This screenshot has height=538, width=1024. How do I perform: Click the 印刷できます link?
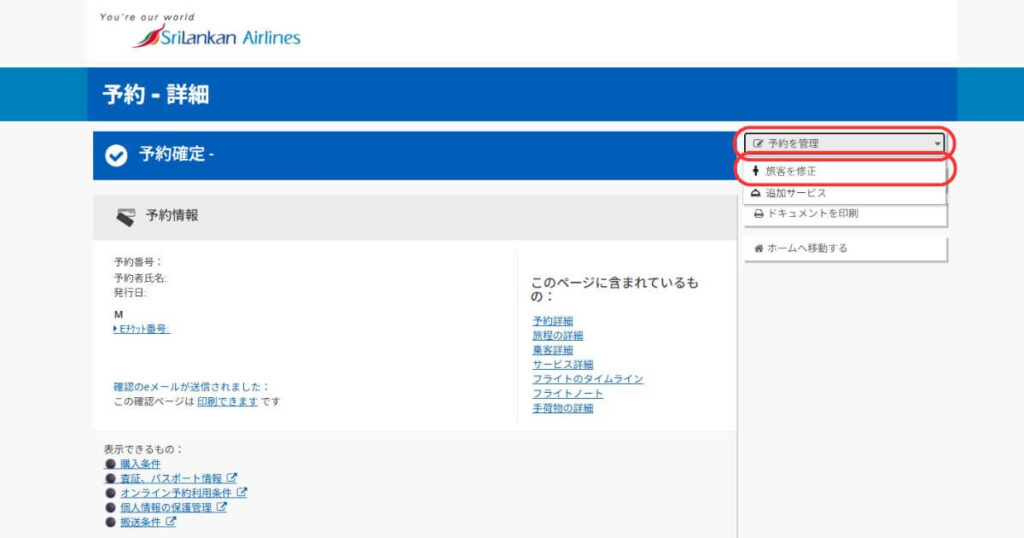pos(227,402)
